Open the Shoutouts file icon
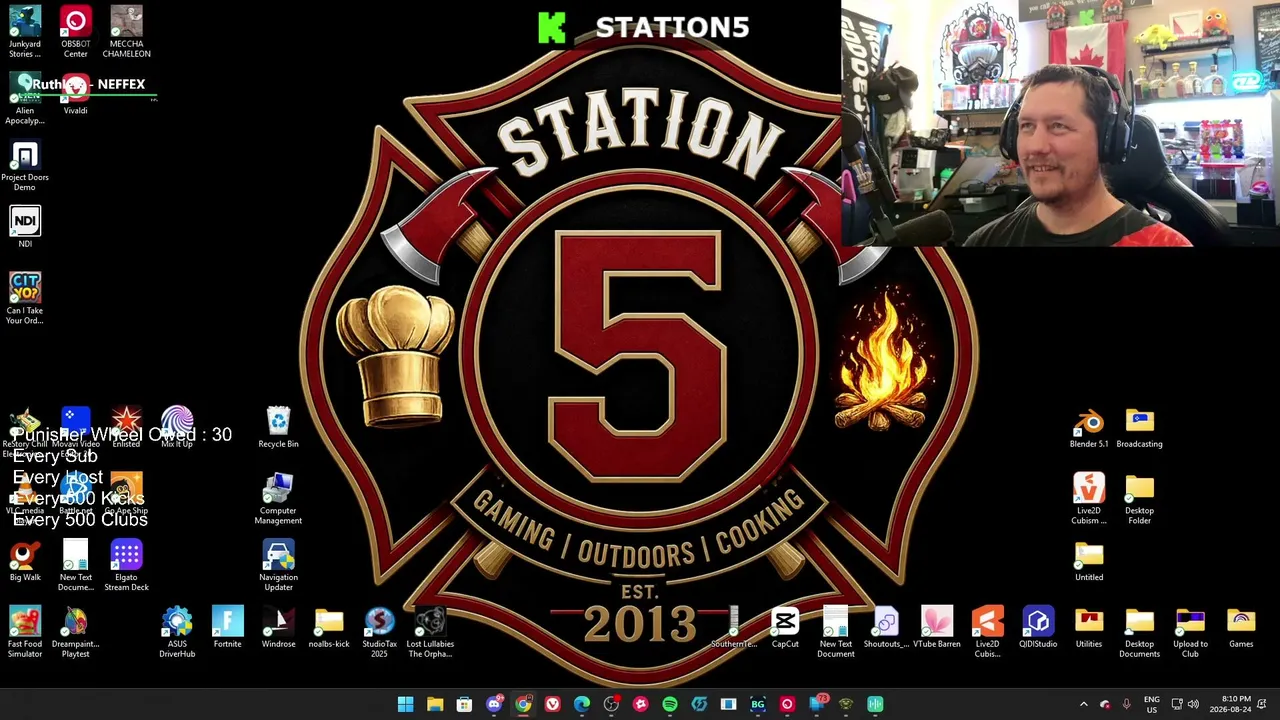 click(x=886, y=628)
